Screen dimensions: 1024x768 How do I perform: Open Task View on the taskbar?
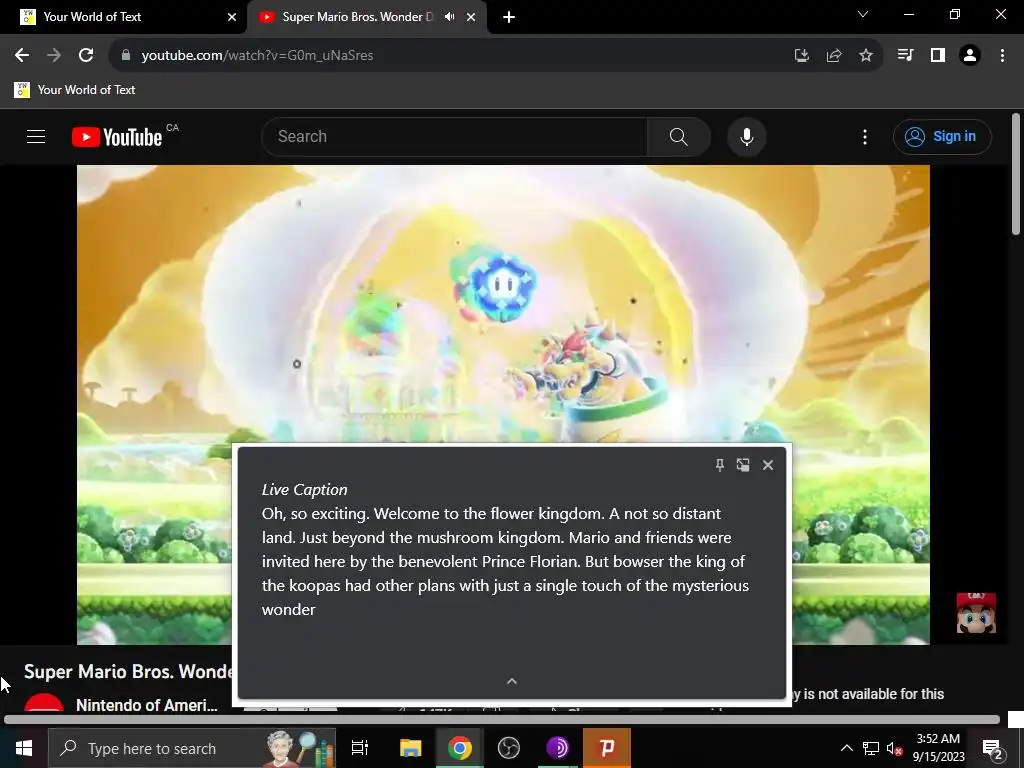[360, 748]
